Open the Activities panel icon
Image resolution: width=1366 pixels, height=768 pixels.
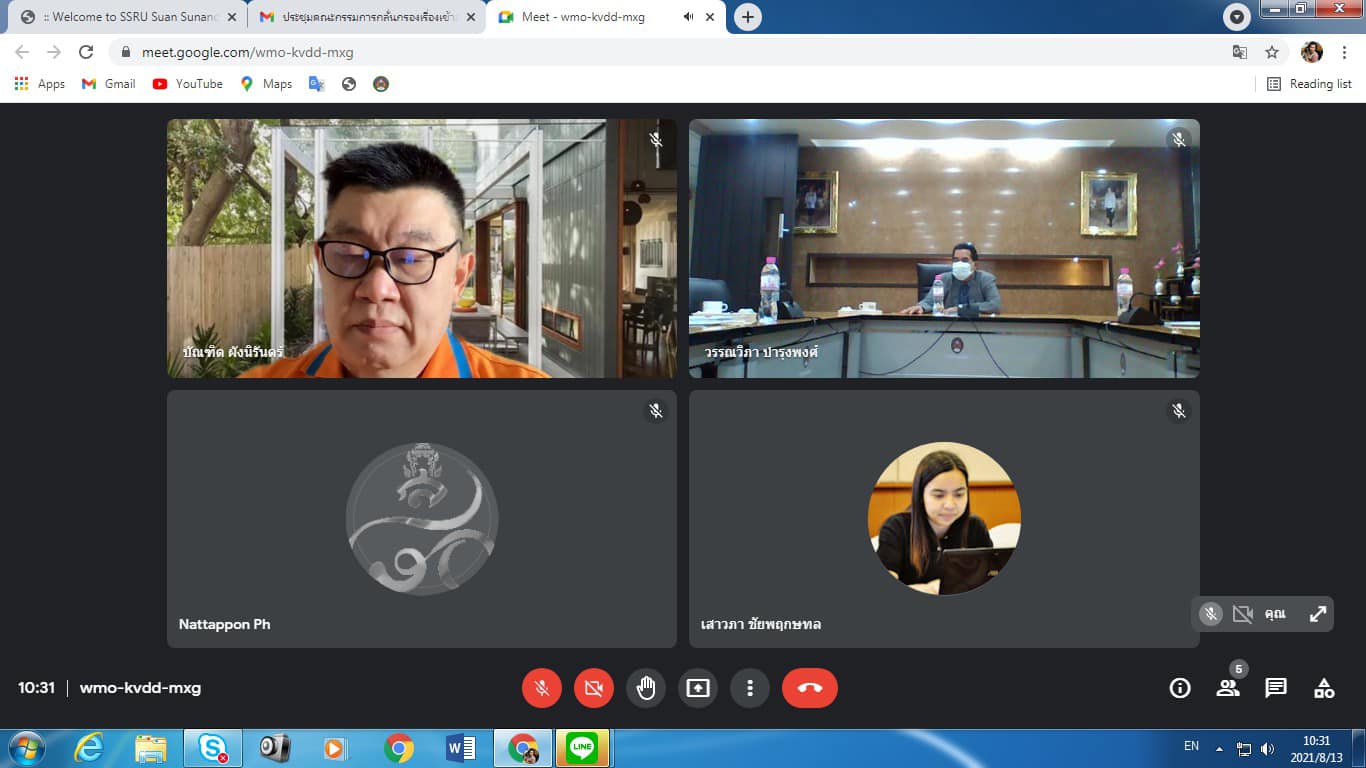click(1324, 688)
